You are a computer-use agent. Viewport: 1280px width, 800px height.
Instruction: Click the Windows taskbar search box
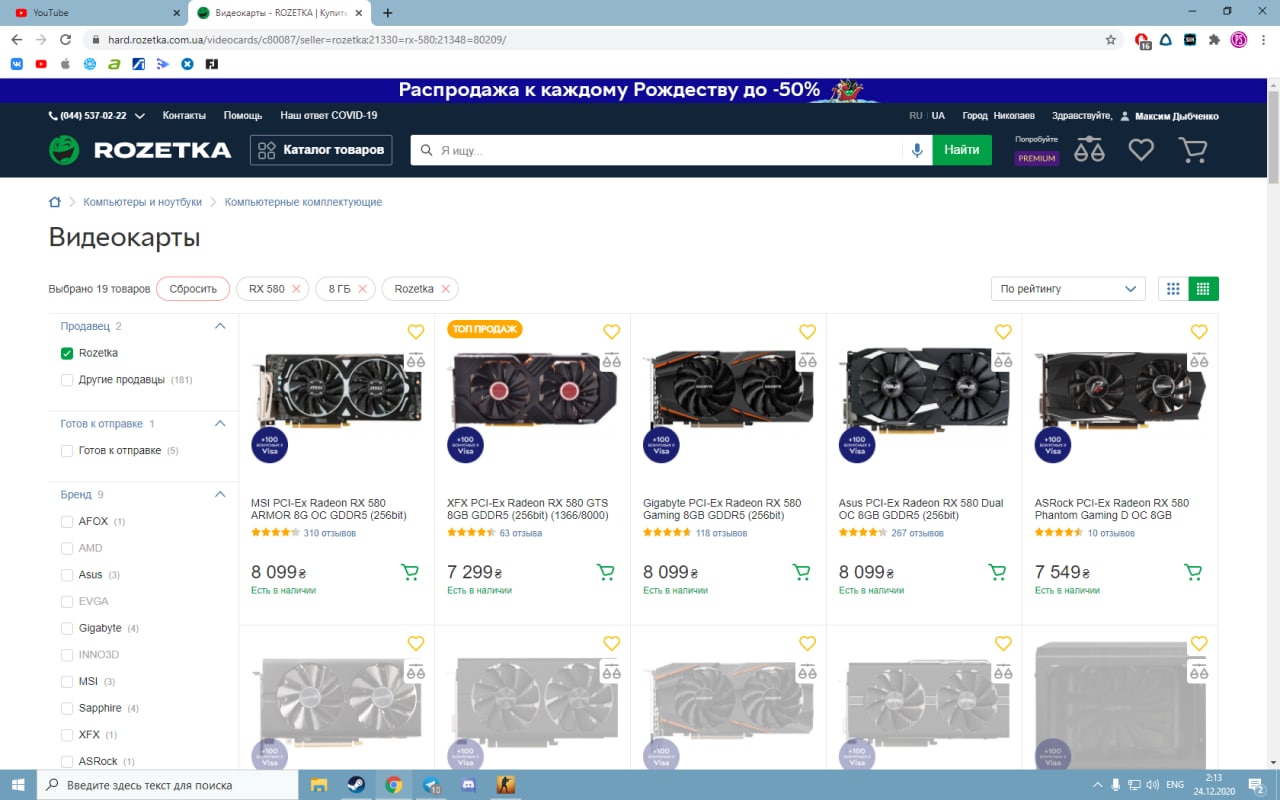coord(168,785)
